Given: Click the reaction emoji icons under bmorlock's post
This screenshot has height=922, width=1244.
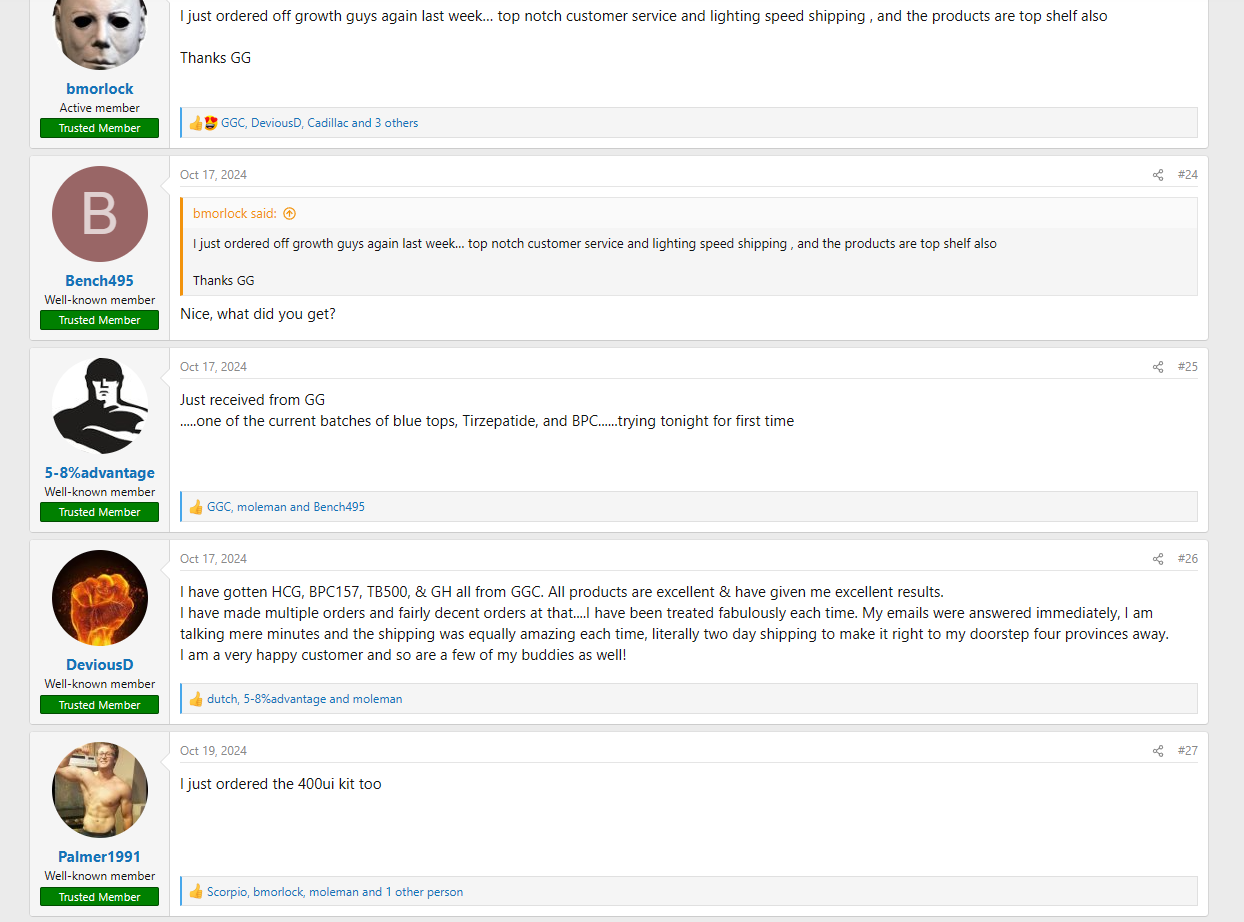Looking at the screenshot, I should 203,123.
